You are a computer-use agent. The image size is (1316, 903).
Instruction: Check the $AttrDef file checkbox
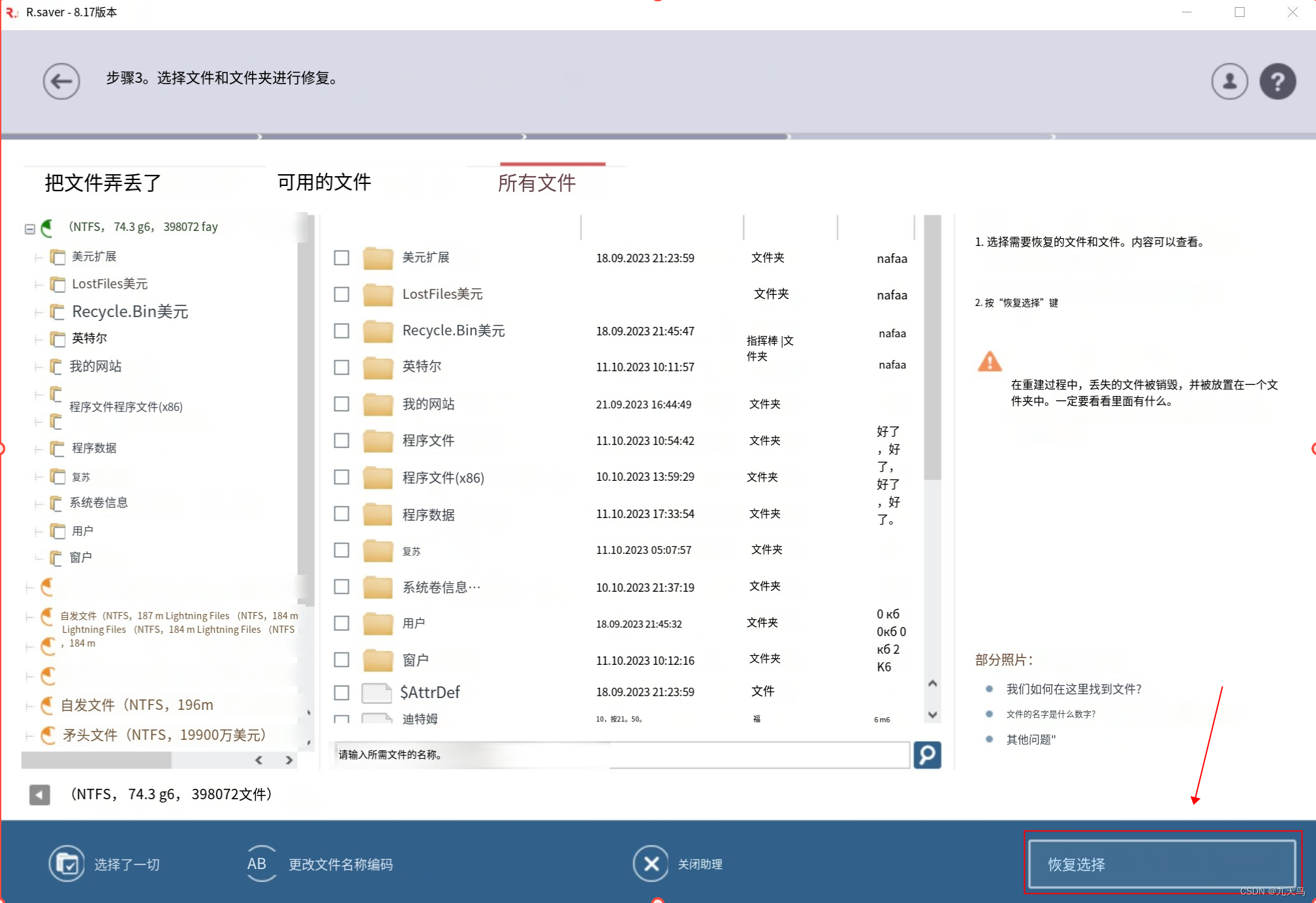tap(341, 692)
